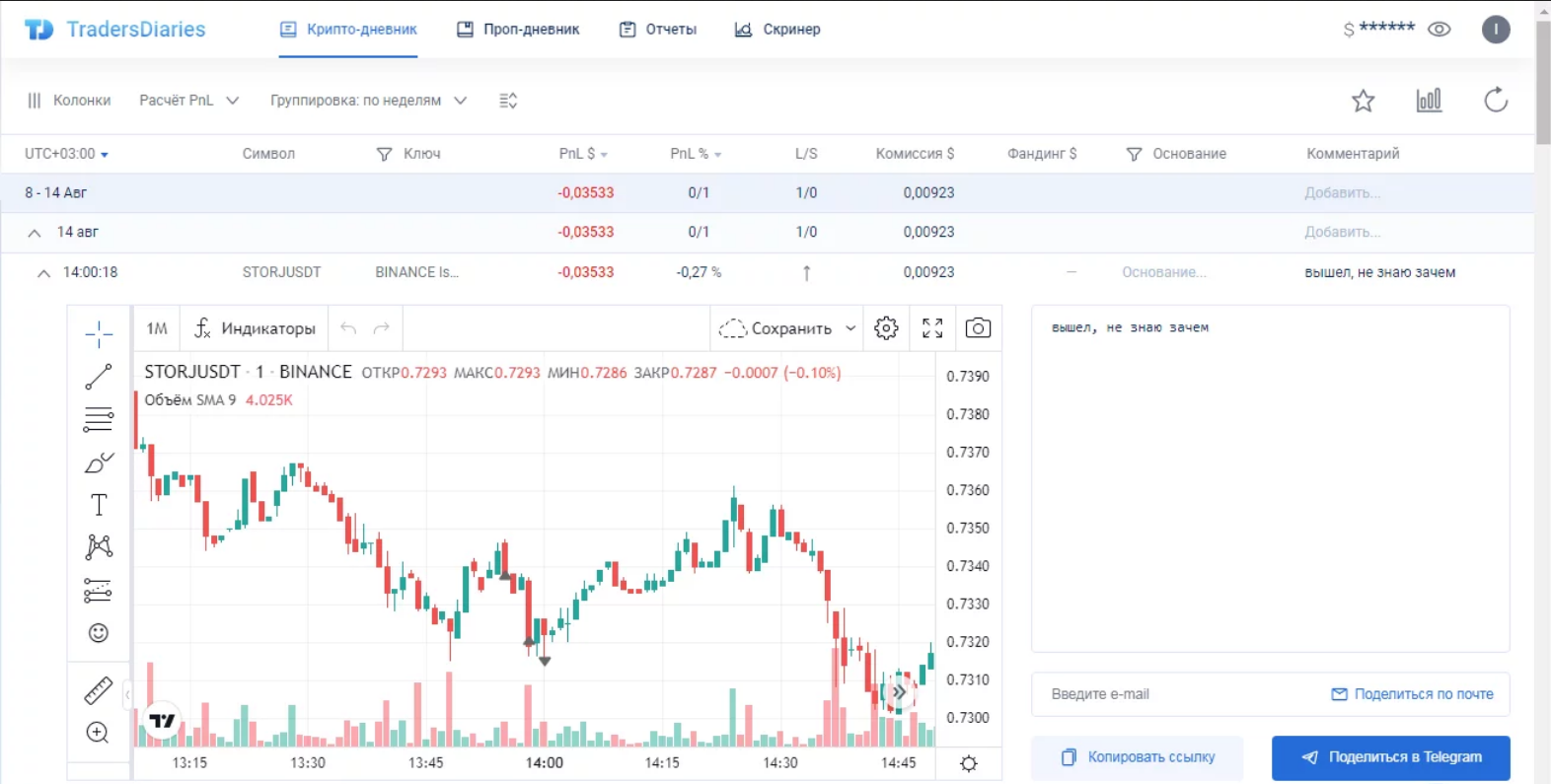The height and width of the screenshot is (784, 1551).
Task: Click Поделиться в Telegram button
Action: pyautogui.click(x=1390, y=757)
